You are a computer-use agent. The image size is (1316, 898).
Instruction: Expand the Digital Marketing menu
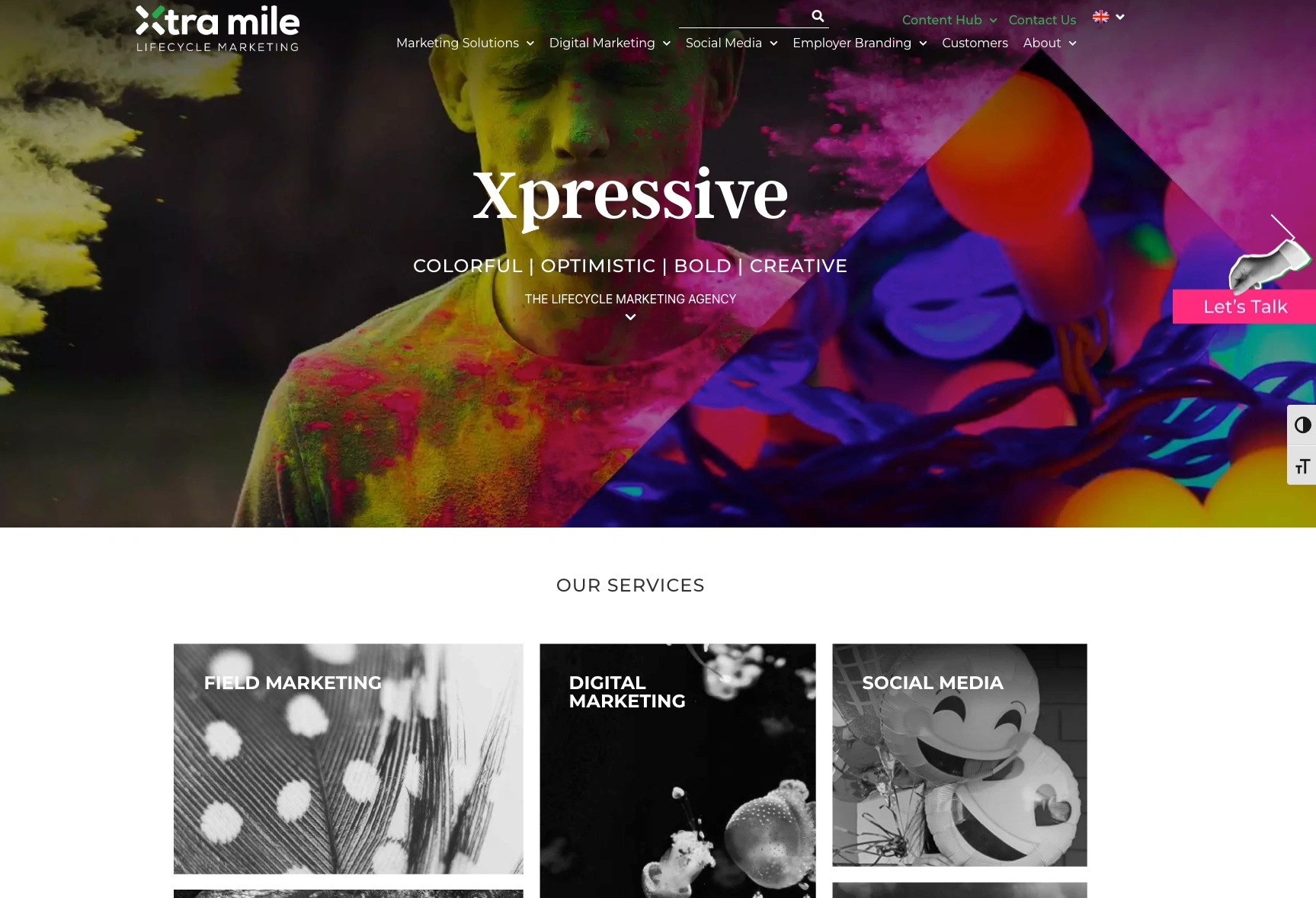(610, 43)
